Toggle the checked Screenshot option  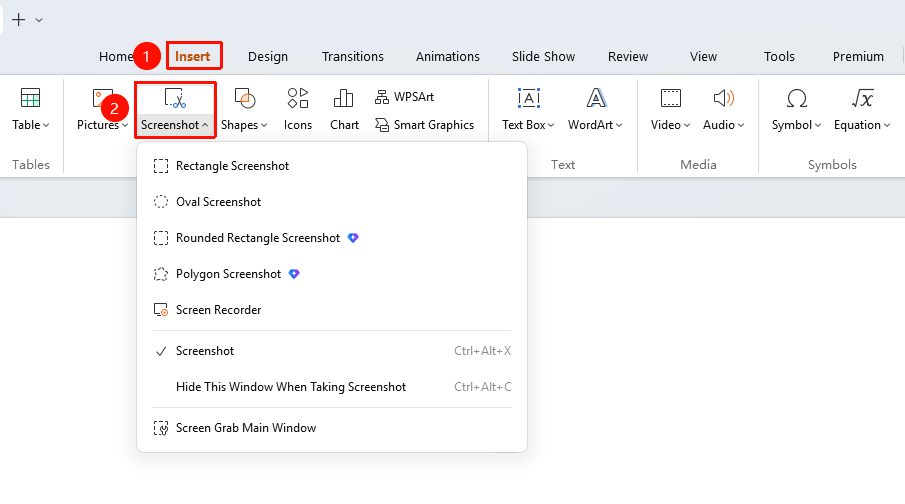(x=332, y=351)
